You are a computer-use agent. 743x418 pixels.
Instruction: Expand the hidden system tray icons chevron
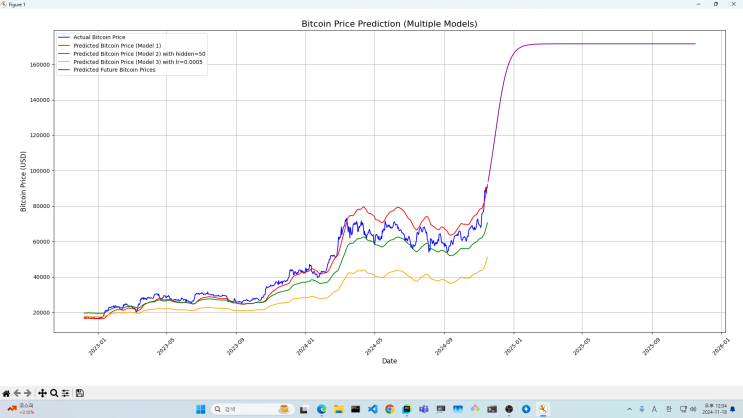(x=629, y=409)
